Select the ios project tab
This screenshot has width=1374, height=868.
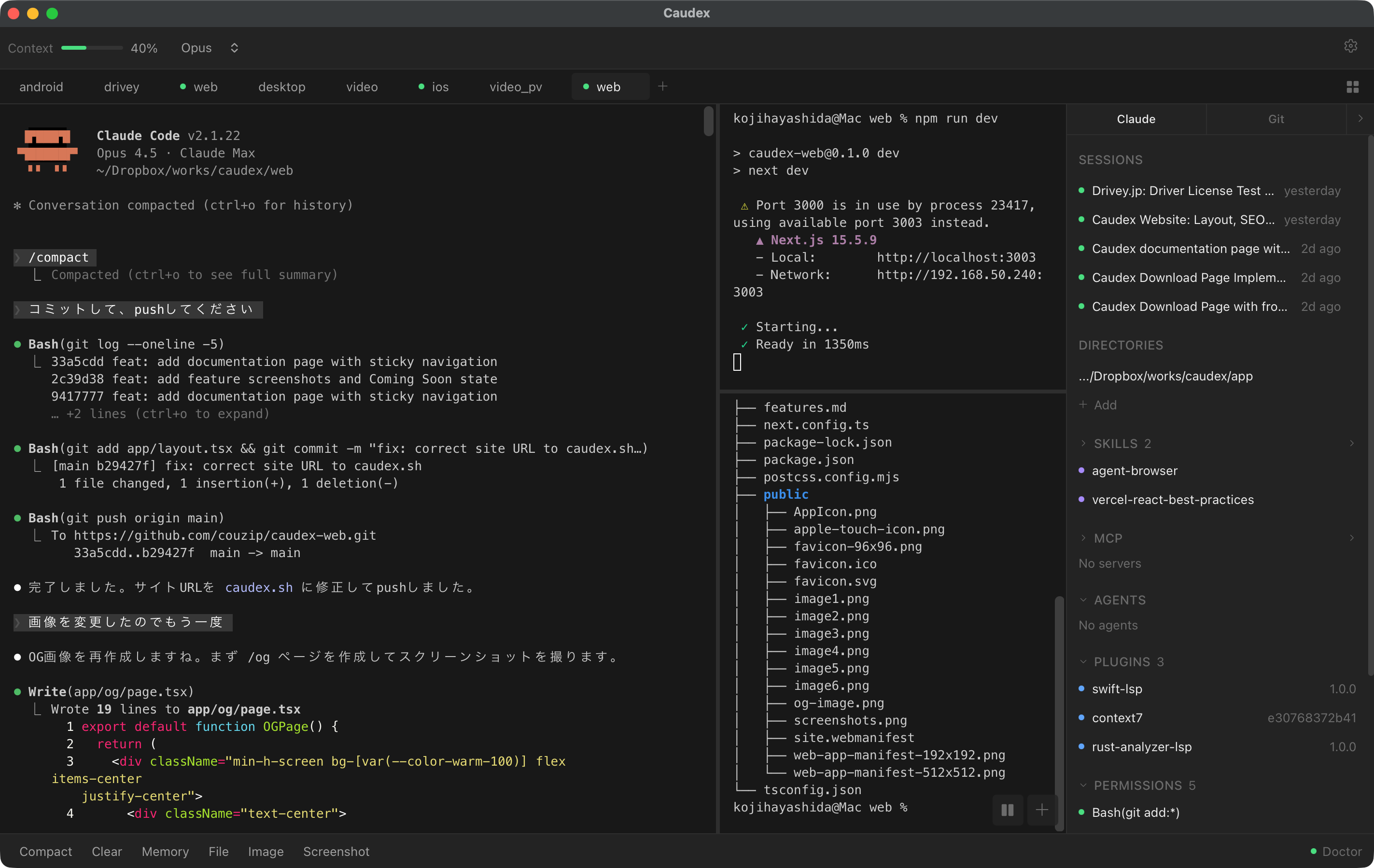(x=439, y=87)
